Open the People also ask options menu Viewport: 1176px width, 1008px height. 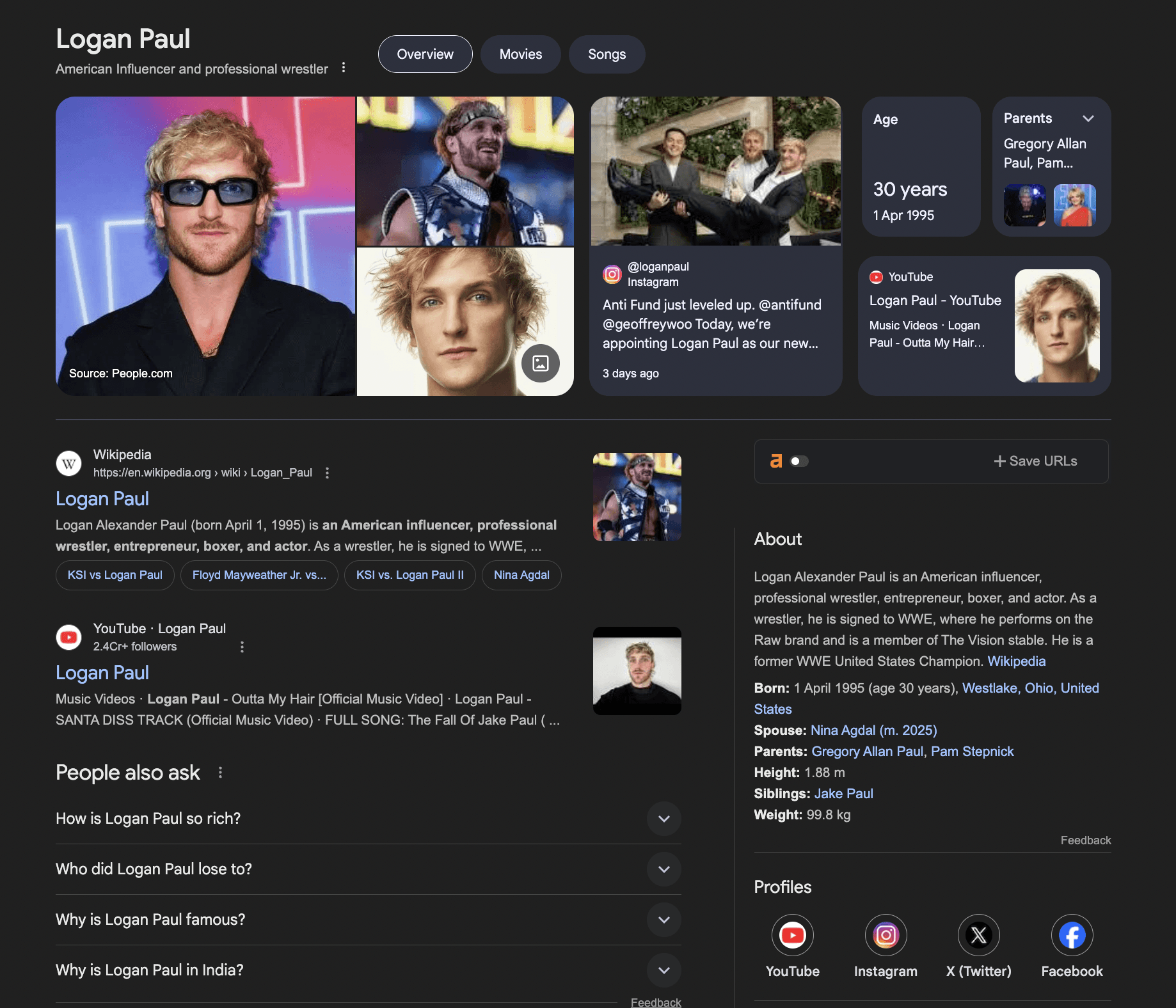220,773
